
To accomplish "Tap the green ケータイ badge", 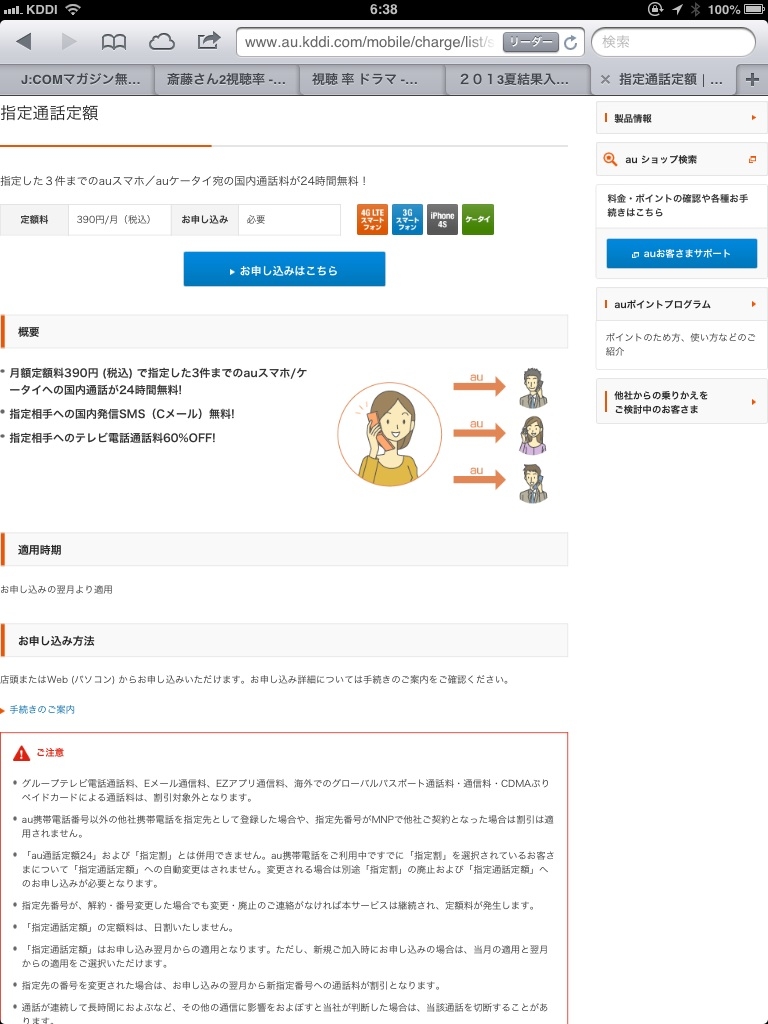I will [477, 219].
